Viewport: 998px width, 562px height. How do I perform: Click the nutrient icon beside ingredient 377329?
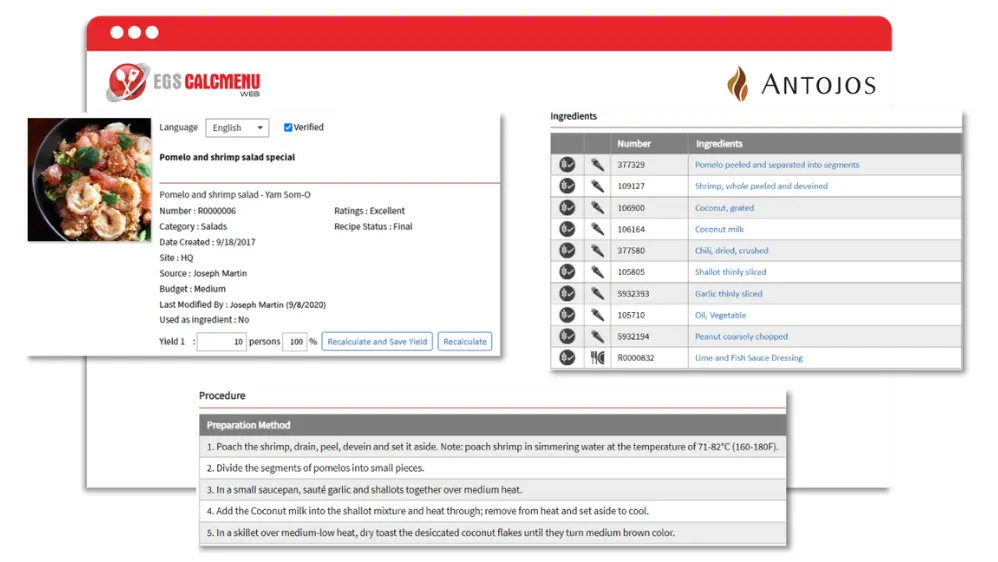pyautogui.click(x=566, y=165)
